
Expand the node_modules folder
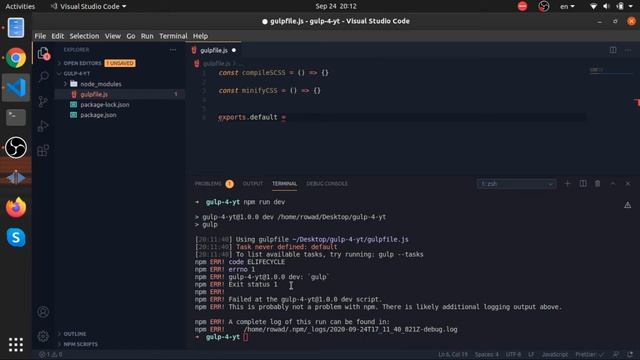[100, 84]
